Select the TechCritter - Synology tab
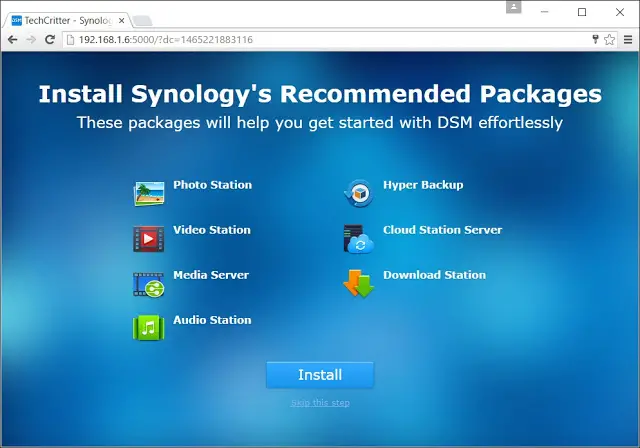This screenshot has width=640, height=448. coord(68,20)
